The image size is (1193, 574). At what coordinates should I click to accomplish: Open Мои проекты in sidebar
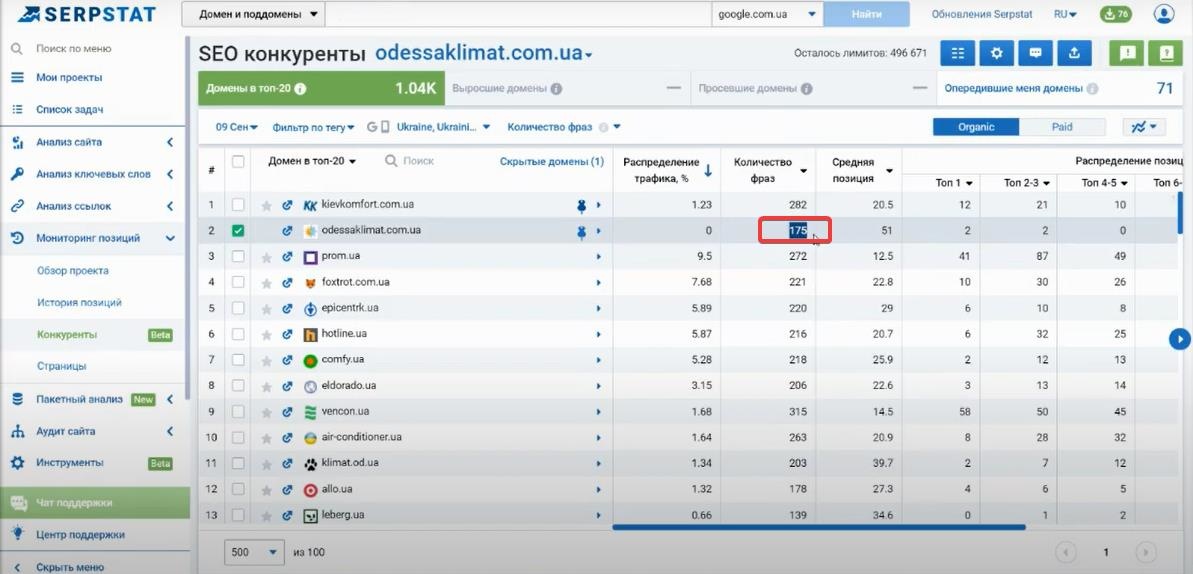pyautogui.click(x=68, y=78)
